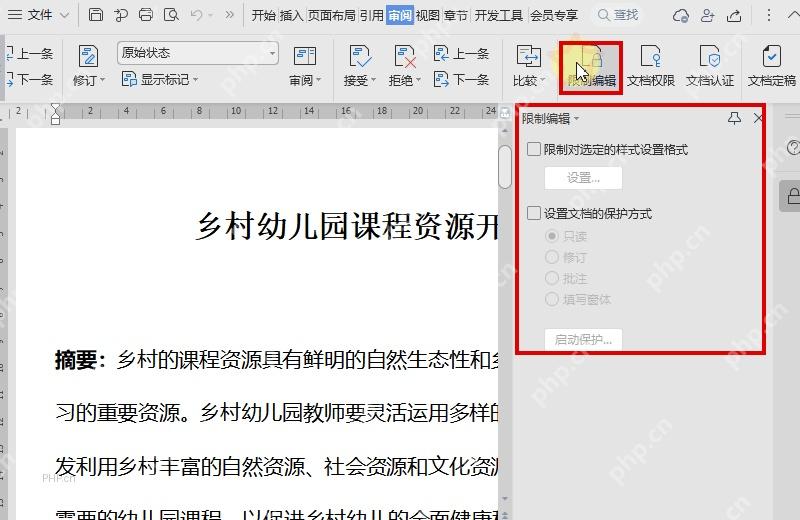Expand the arrow beside 文件
This screenshot has height=520, width=800.
pyautogui.click(x=65, y=15)
